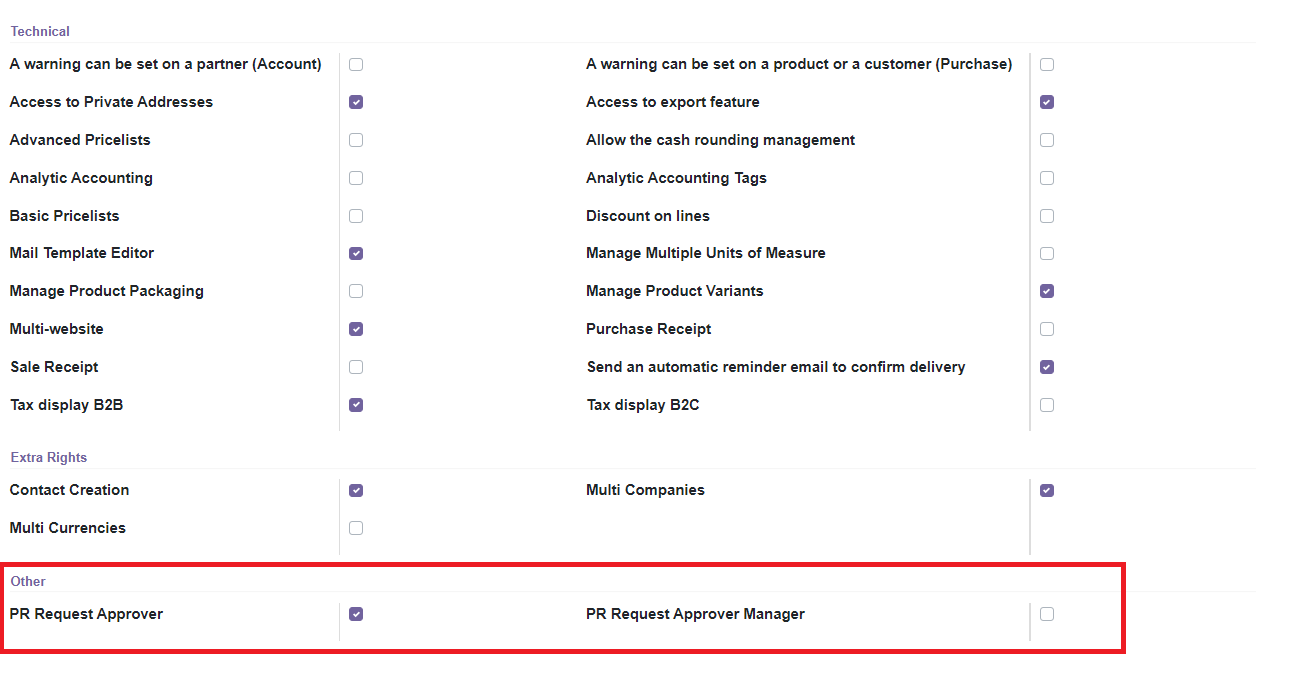This screenshot has height=683, width=1291.
Task: Uncheck Access to Private Addresses
Action: pos(356,102)
